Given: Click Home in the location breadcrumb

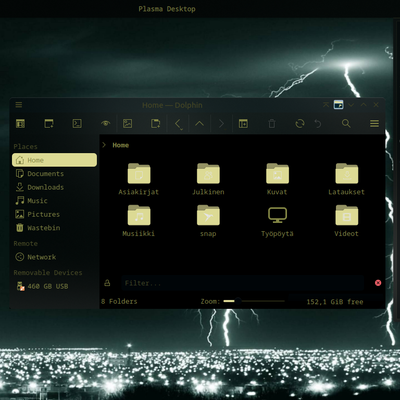Looking at the screenshot, I should (x=121, y=145).
